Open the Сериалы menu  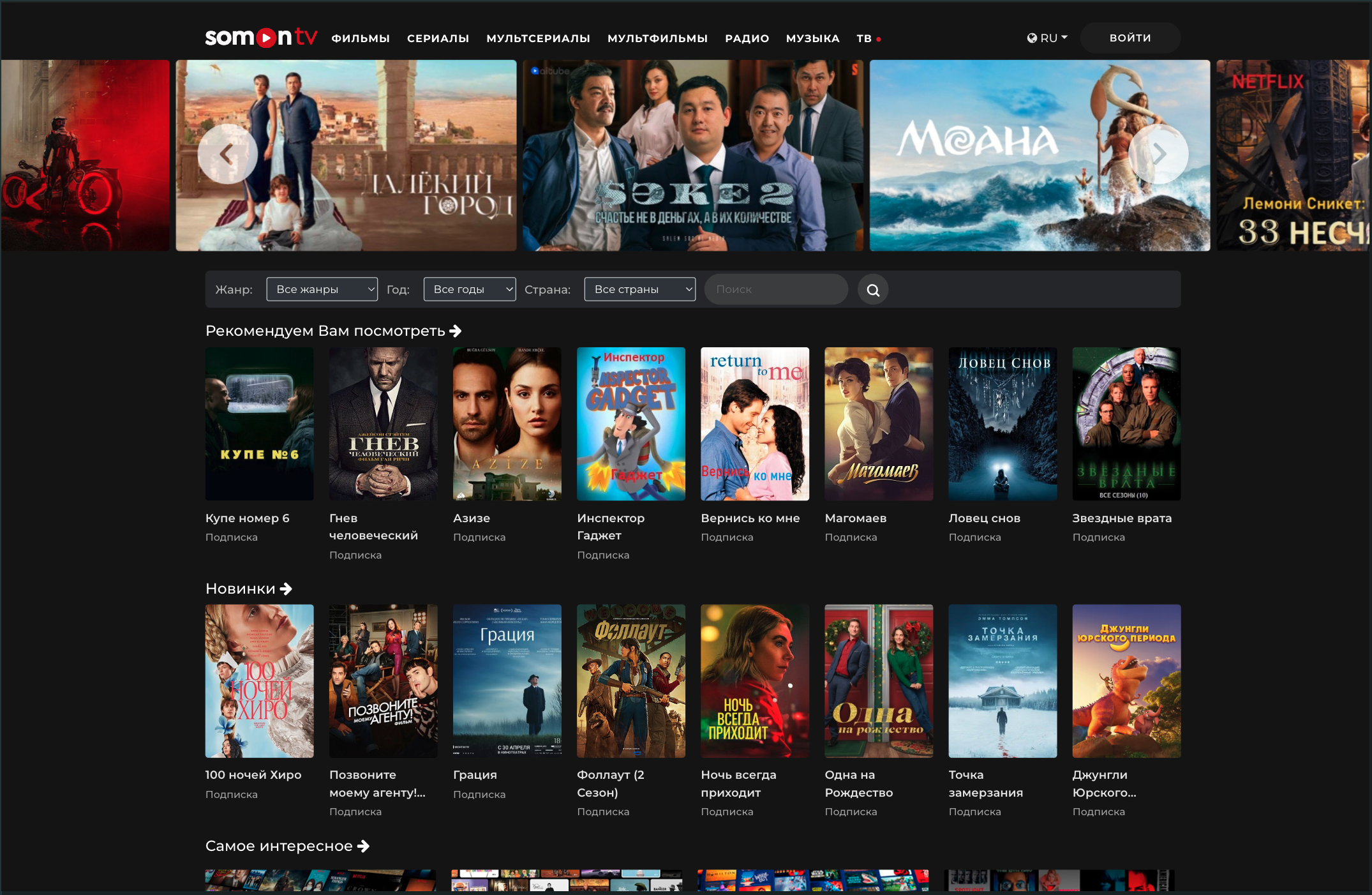(x=438, y=38)
